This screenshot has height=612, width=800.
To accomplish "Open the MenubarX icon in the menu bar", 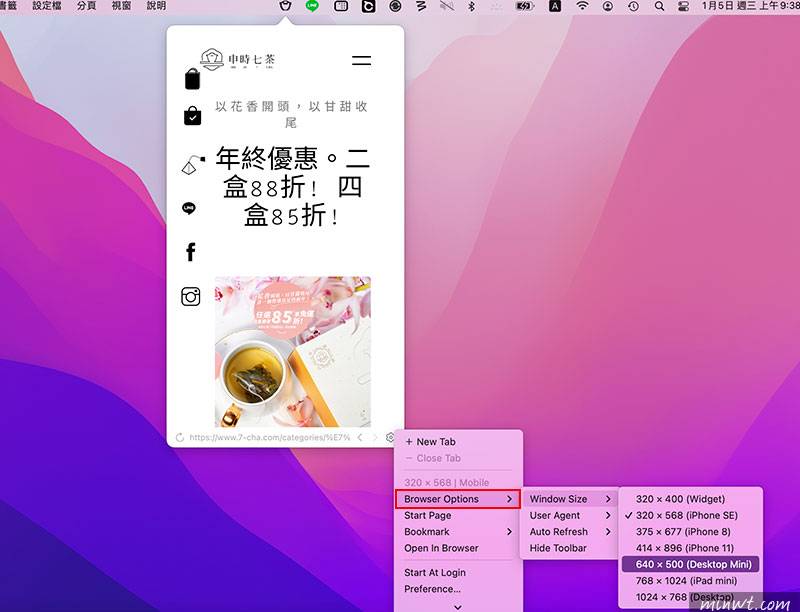I will tap(286, 6).
